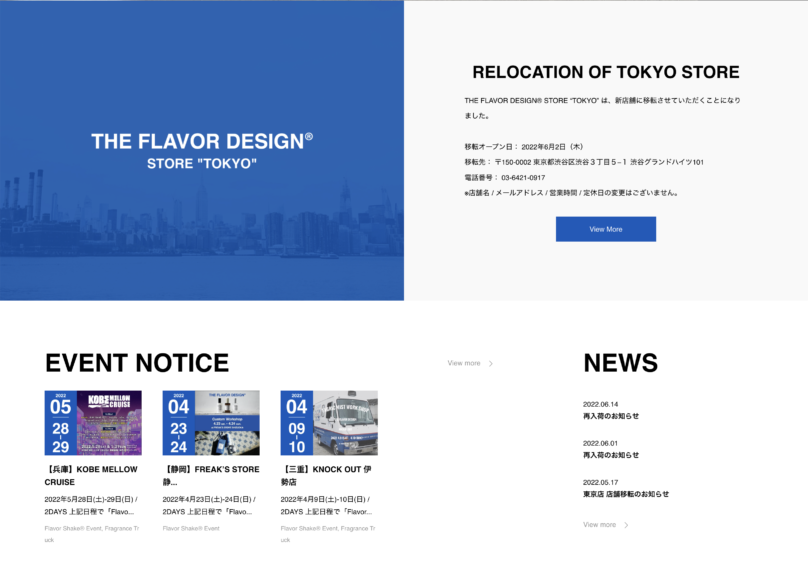Viewport: 808px width, 565px height.
Task: Select the 05 28-29 date badge
Action: click(x=60, y=423)
